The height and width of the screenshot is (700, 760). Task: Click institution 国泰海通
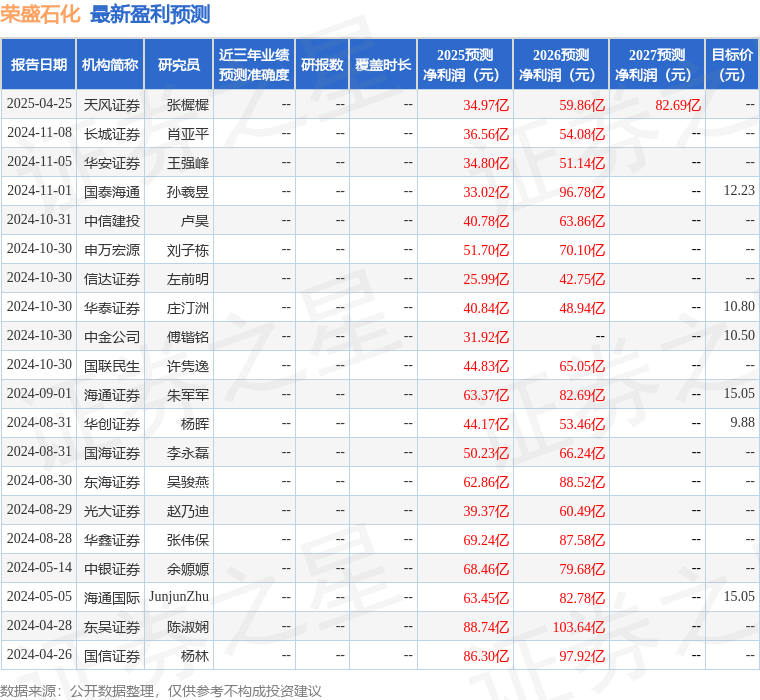112,192
